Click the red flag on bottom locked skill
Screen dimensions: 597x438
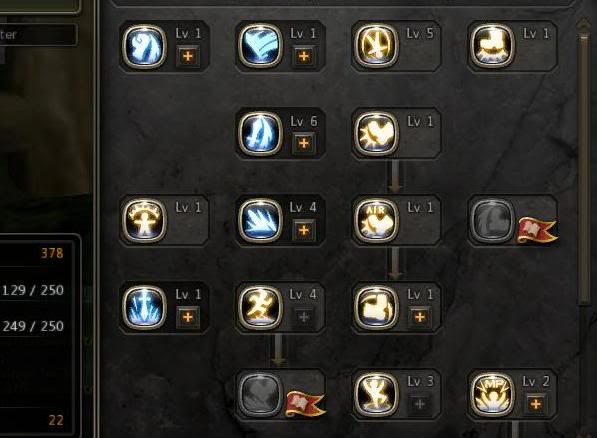305,404
